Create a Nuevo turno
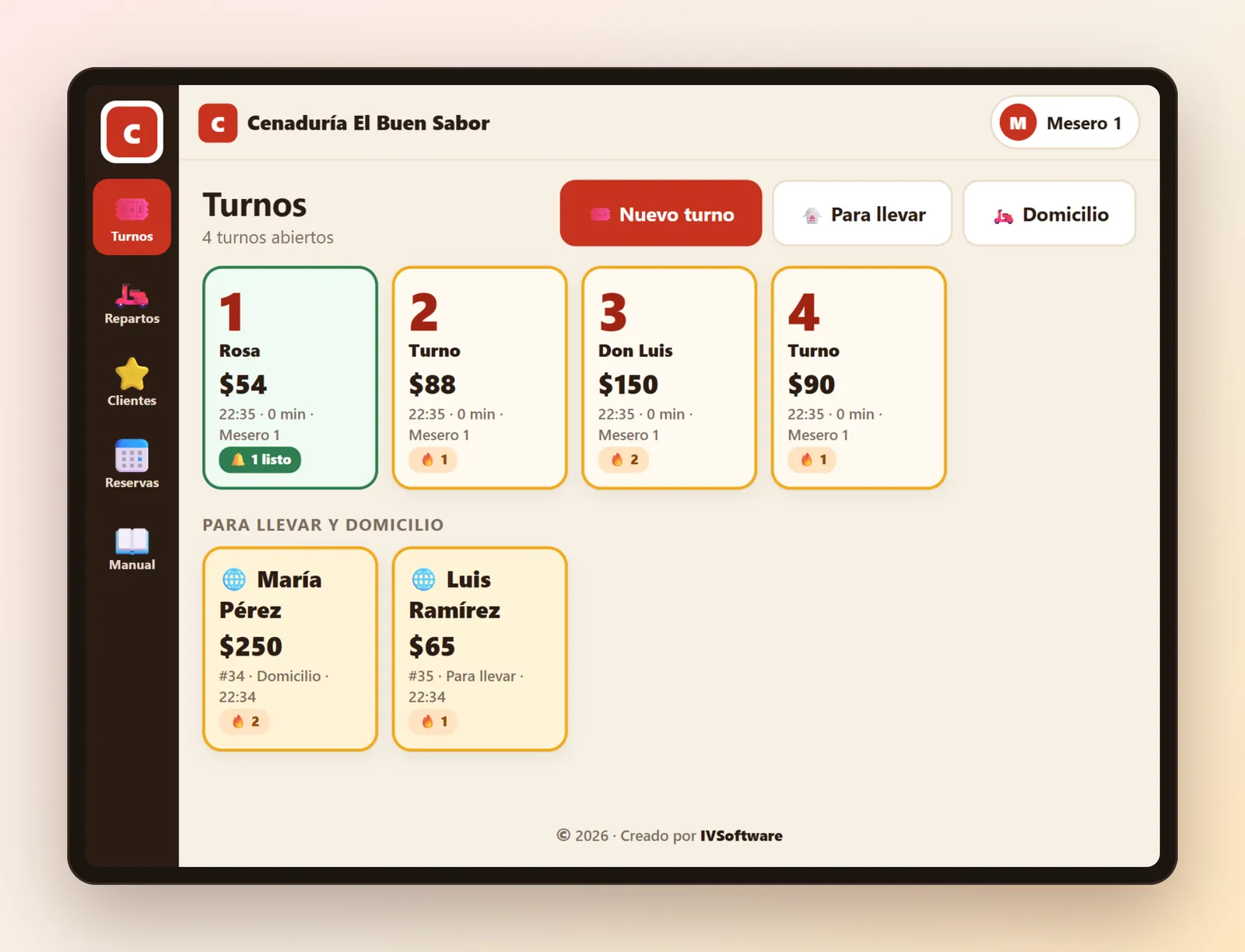Viewport: 1245px width, 952px height. click(661, 214)
